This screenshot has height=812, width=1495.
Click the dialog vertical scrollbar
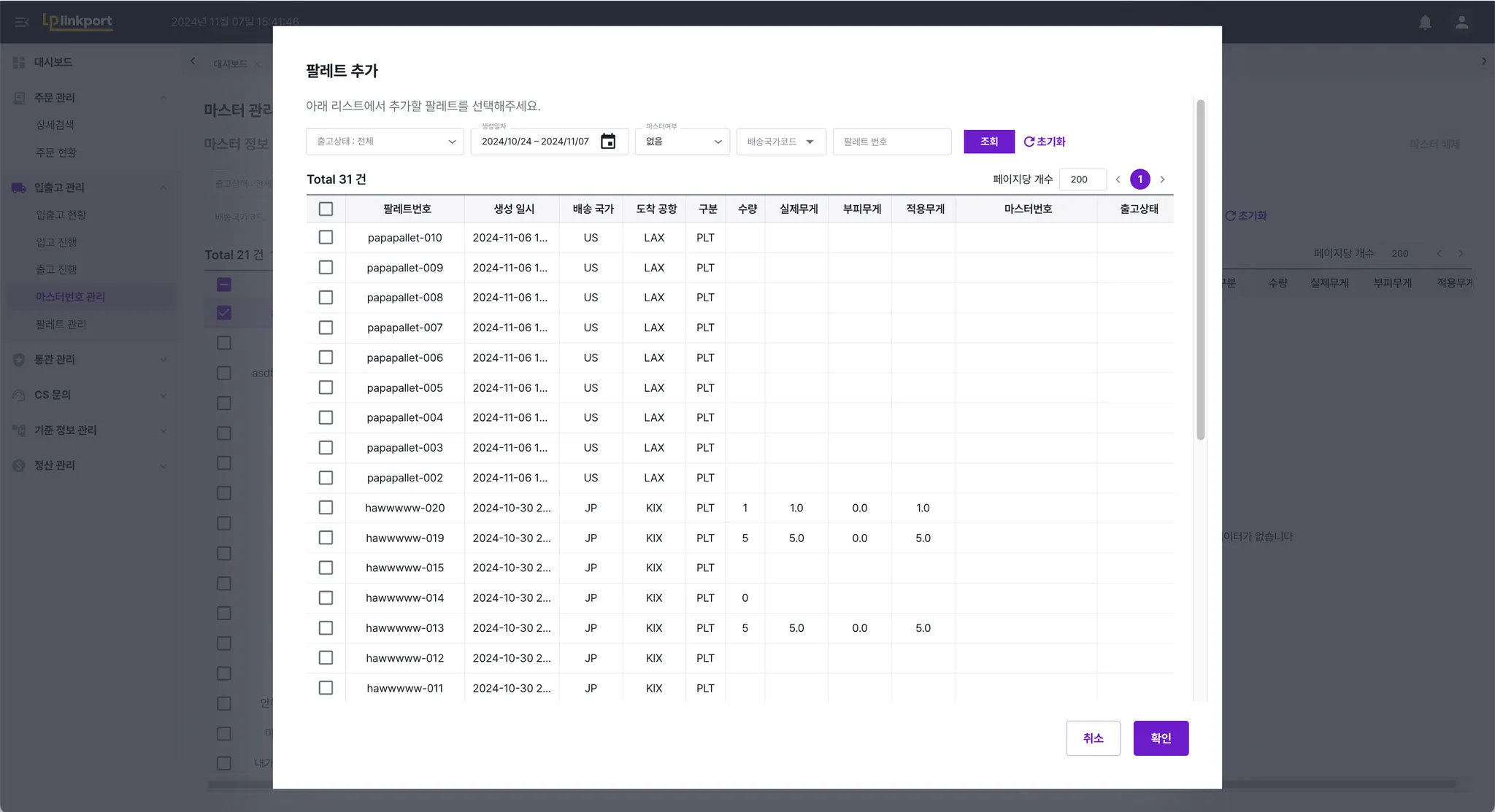(1200, 270)
